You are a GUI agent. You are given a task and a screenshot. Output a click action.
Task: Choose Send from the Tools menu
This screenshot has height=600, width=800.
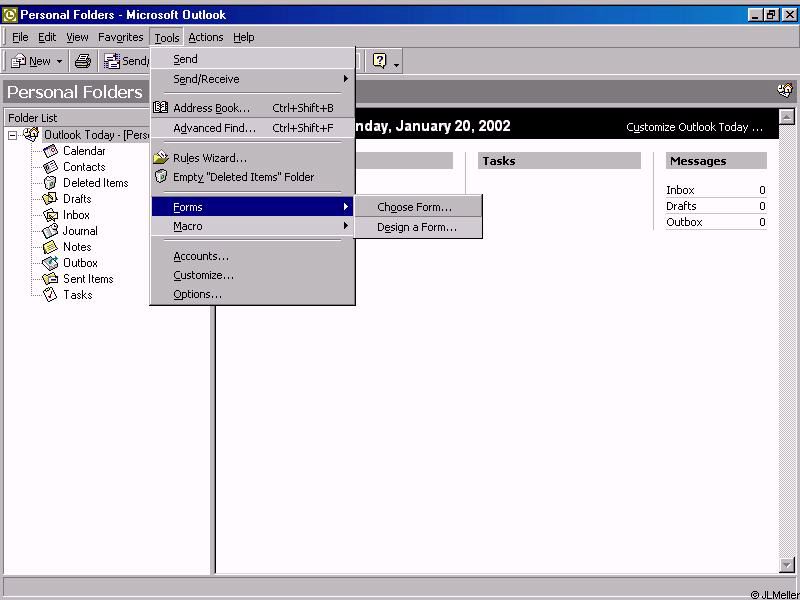pos(252,59)
